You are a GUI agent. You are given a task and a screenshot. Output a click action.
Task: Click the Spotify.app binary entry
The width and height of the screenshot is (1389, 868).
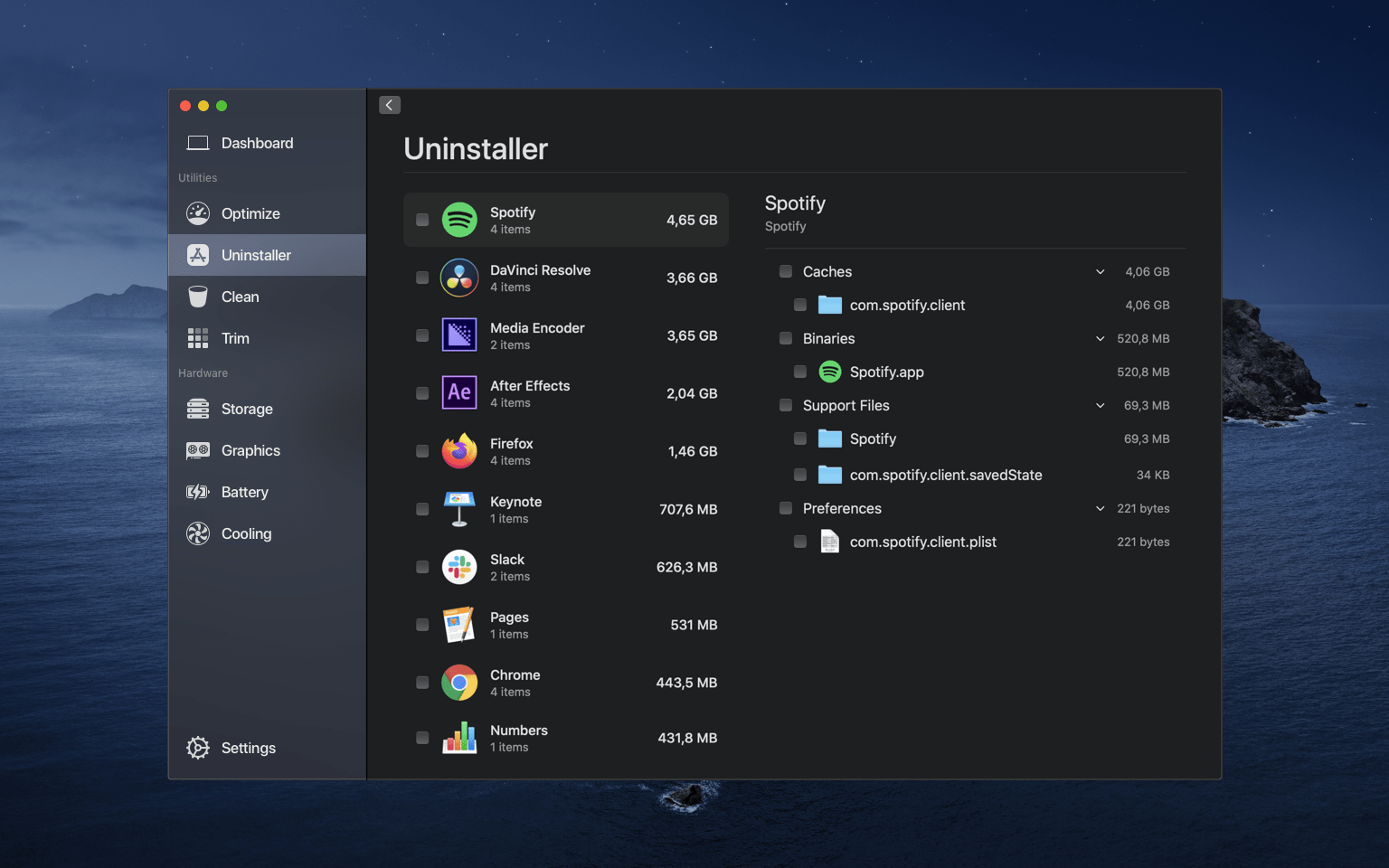(886, 372)
